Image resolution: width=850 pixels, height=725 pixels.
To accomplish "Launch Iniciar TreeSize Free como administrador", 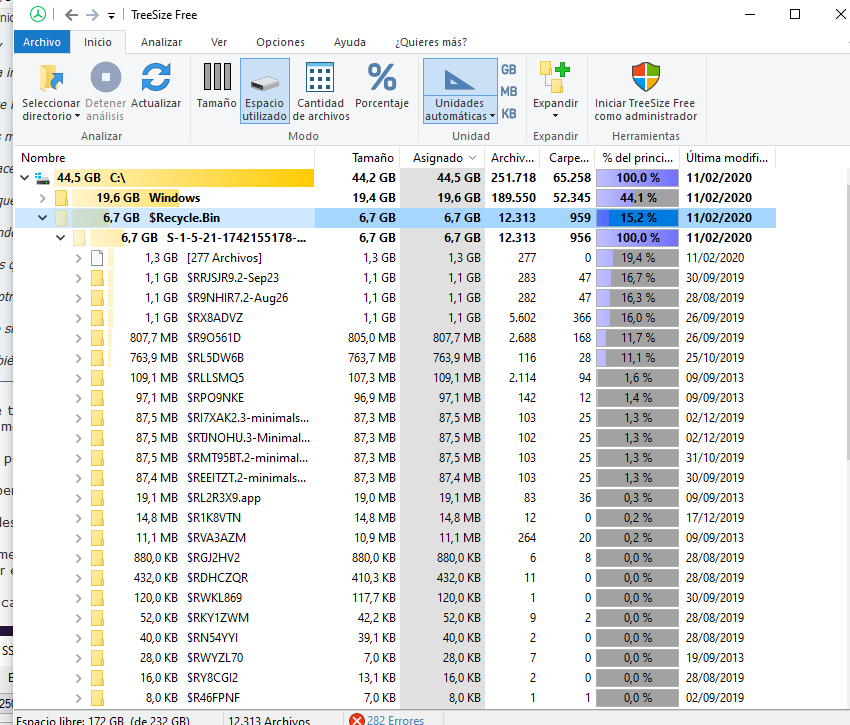I will click(x=646, y=91).
